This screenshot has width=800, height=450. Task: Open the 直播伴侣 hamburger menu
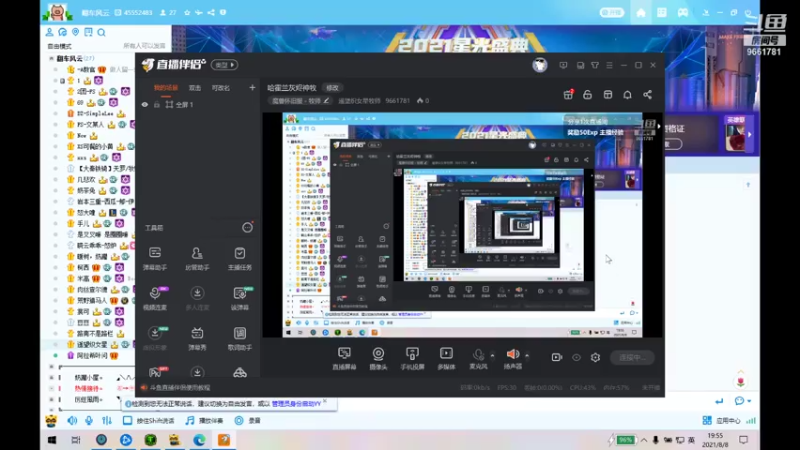609,65
